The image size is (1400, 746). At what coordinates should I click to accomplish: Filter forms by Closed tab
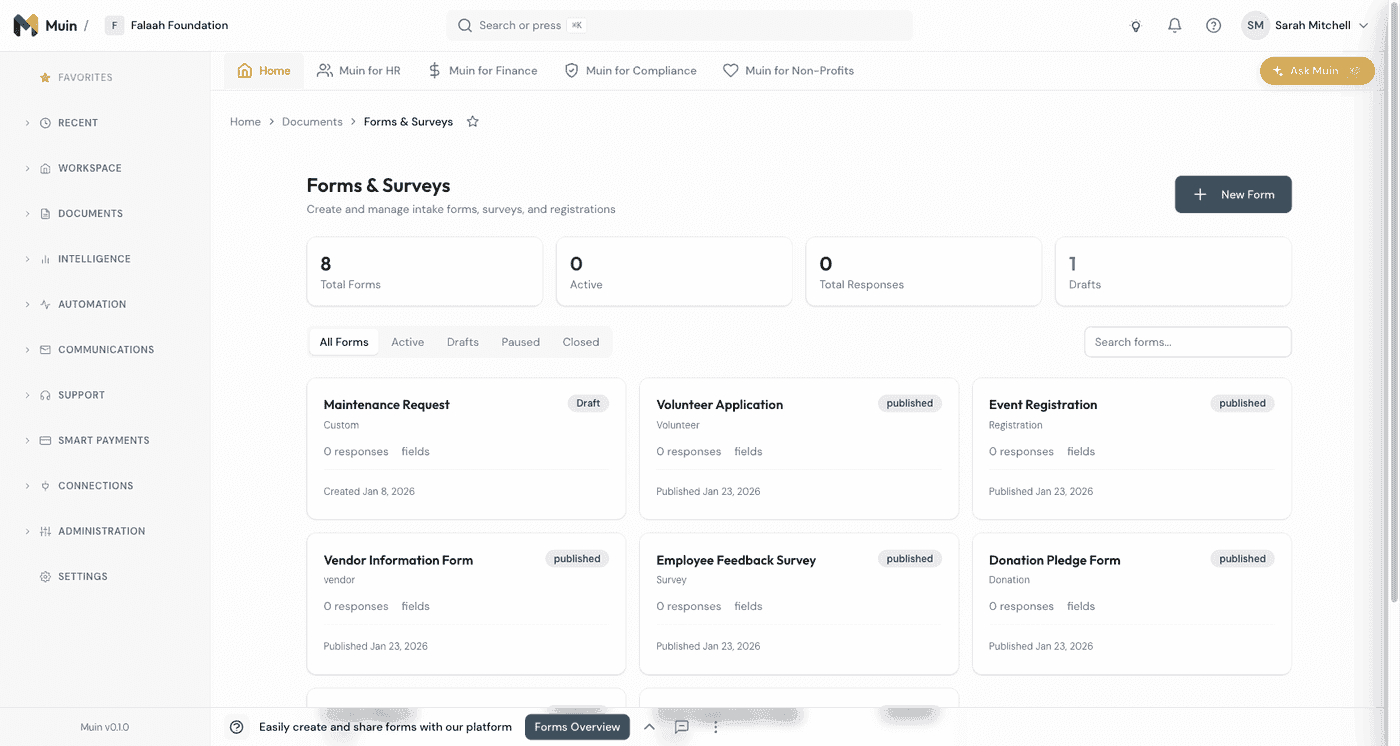click(580, 342)
